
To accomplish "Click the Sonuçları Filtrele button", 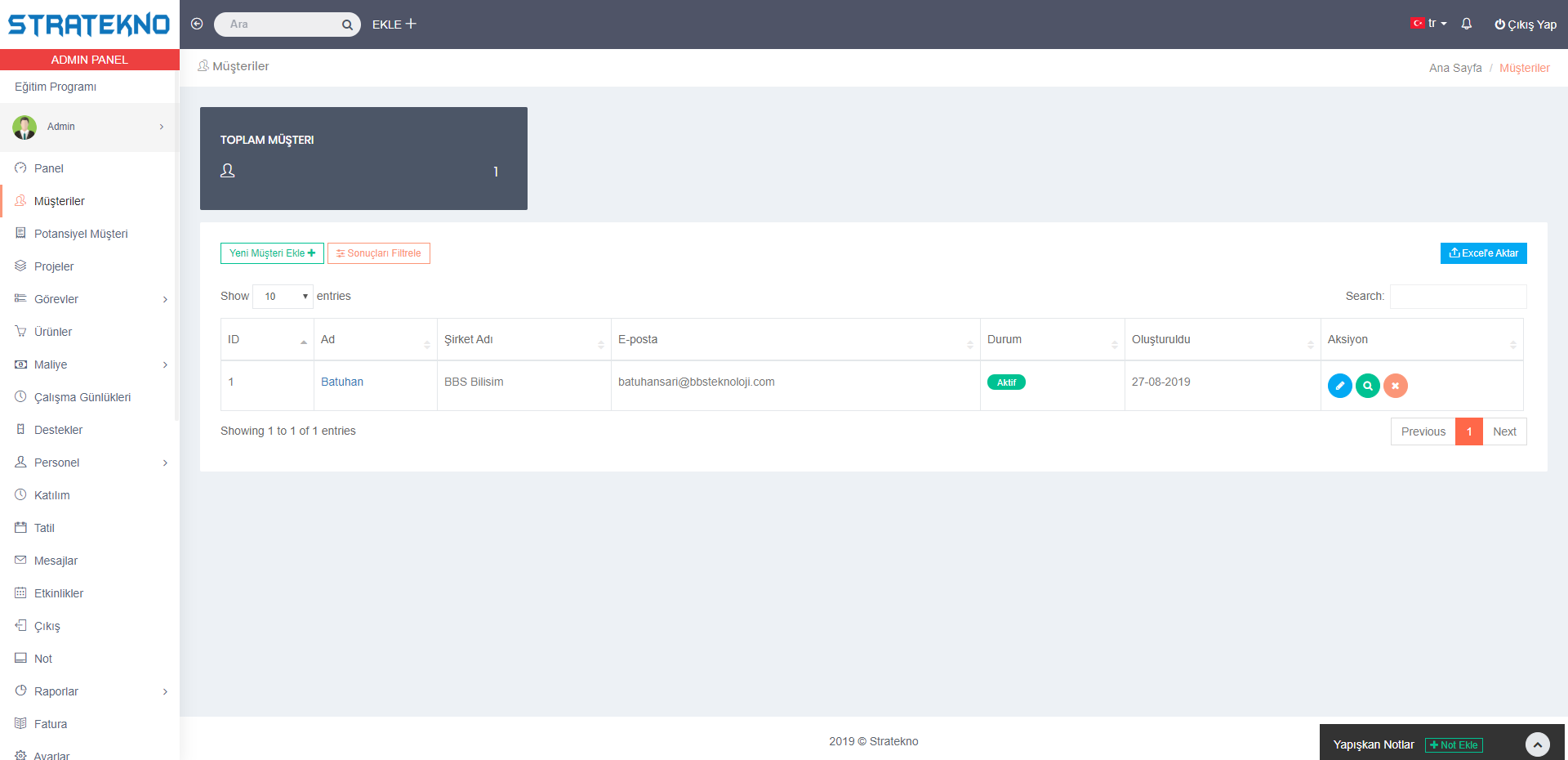I will point(379,253).
